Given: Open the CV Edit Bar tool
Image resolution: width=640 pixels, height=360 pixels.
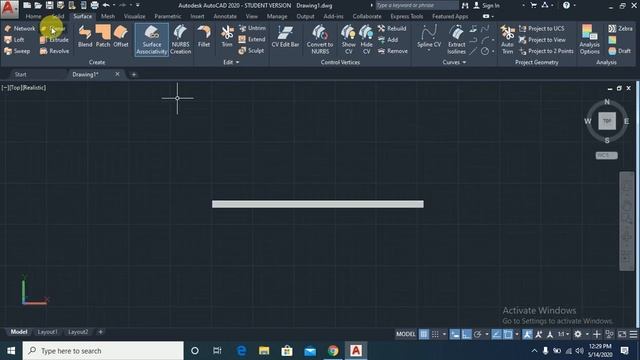Looking at the screenshot, I should pyautogui.click(x=285, y=36).
